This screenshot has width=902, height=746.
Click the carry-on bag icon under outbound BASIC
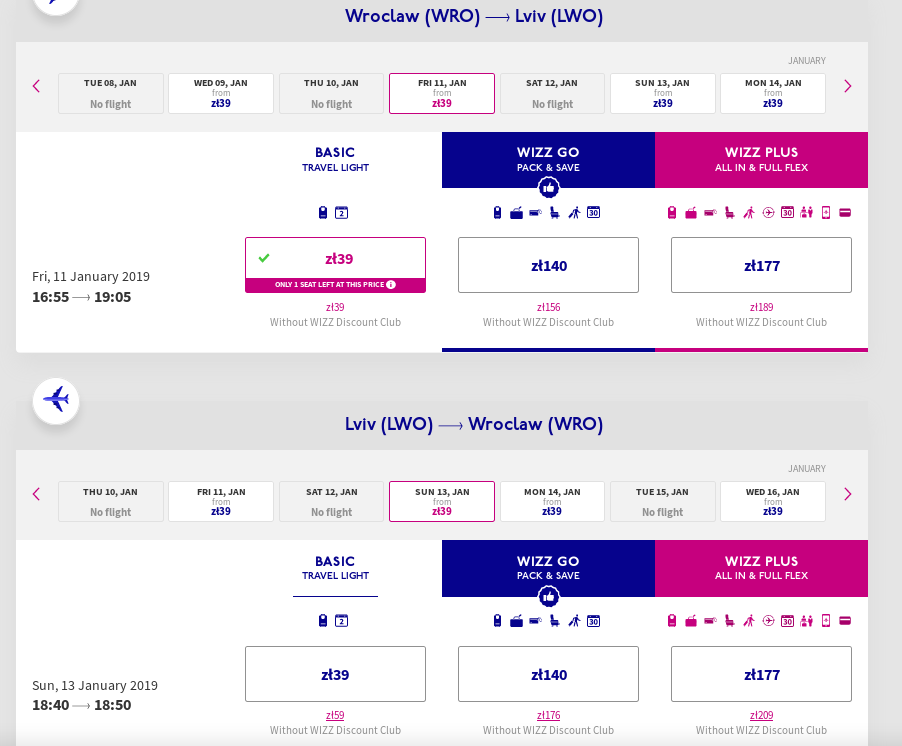323,213
